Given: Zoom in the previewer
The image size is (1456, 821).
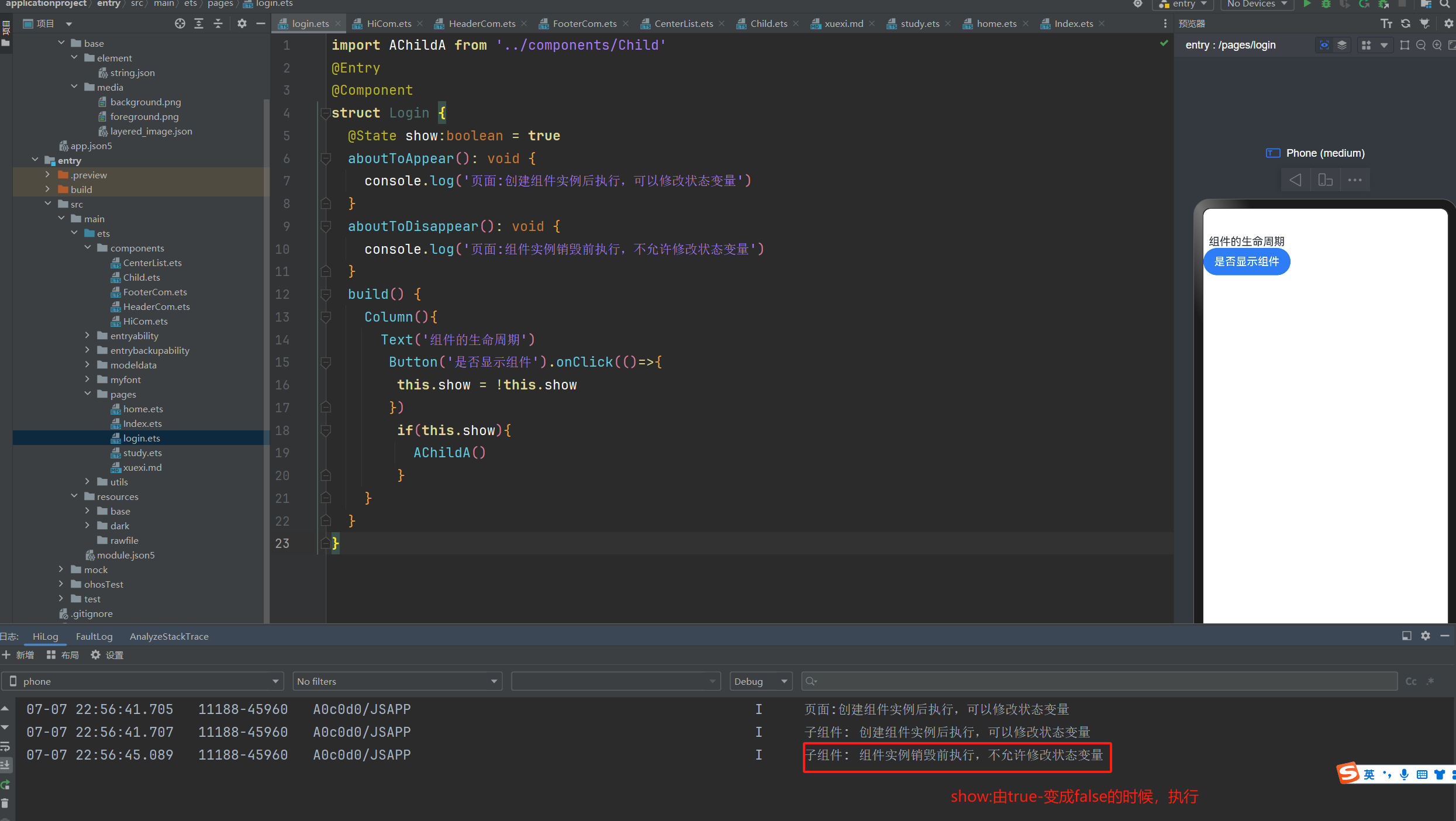Looking at the screenshot, I should click(1437, 46).
